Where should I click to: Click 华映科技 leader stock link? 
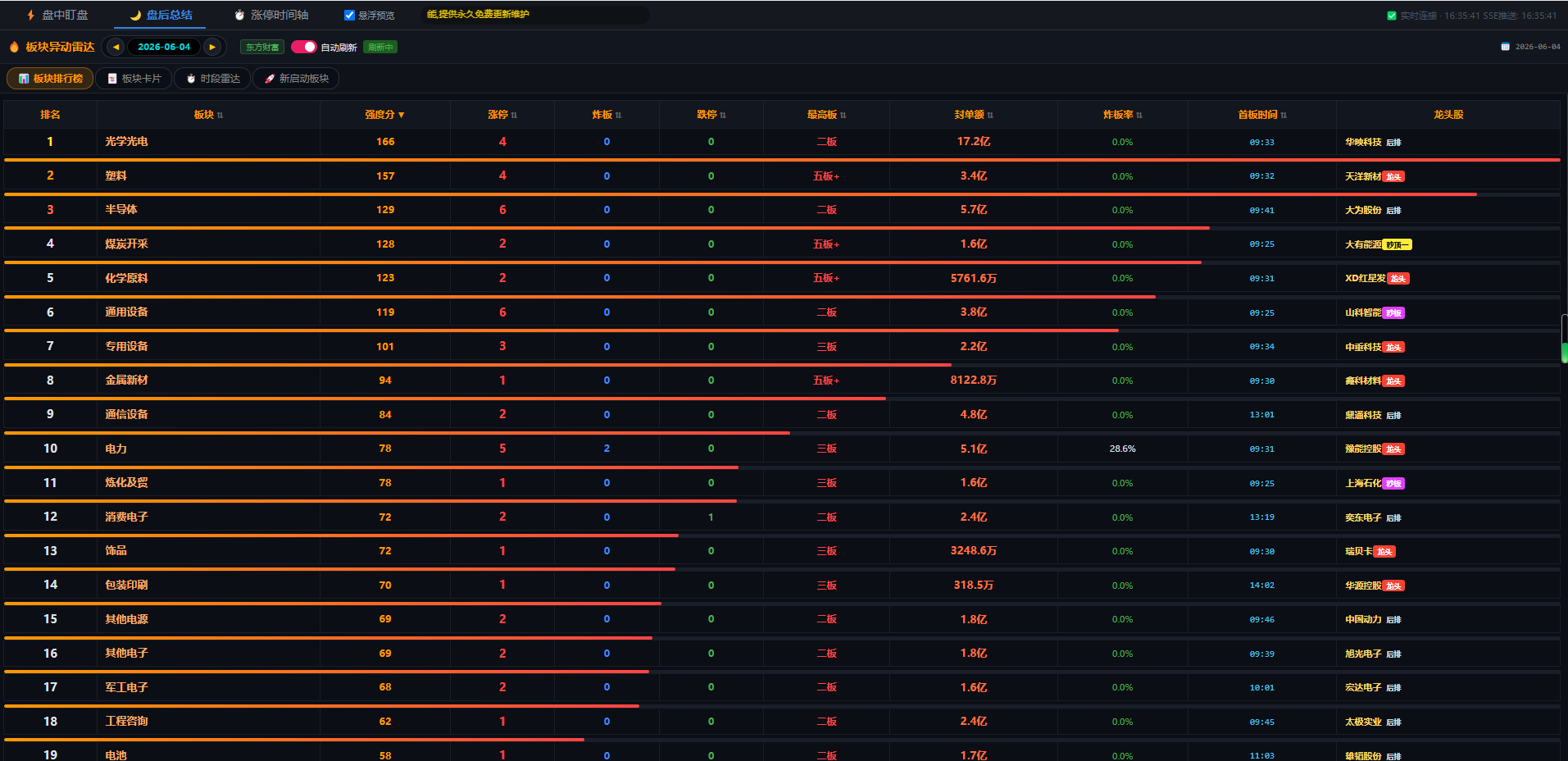[x=1363, y=142]
